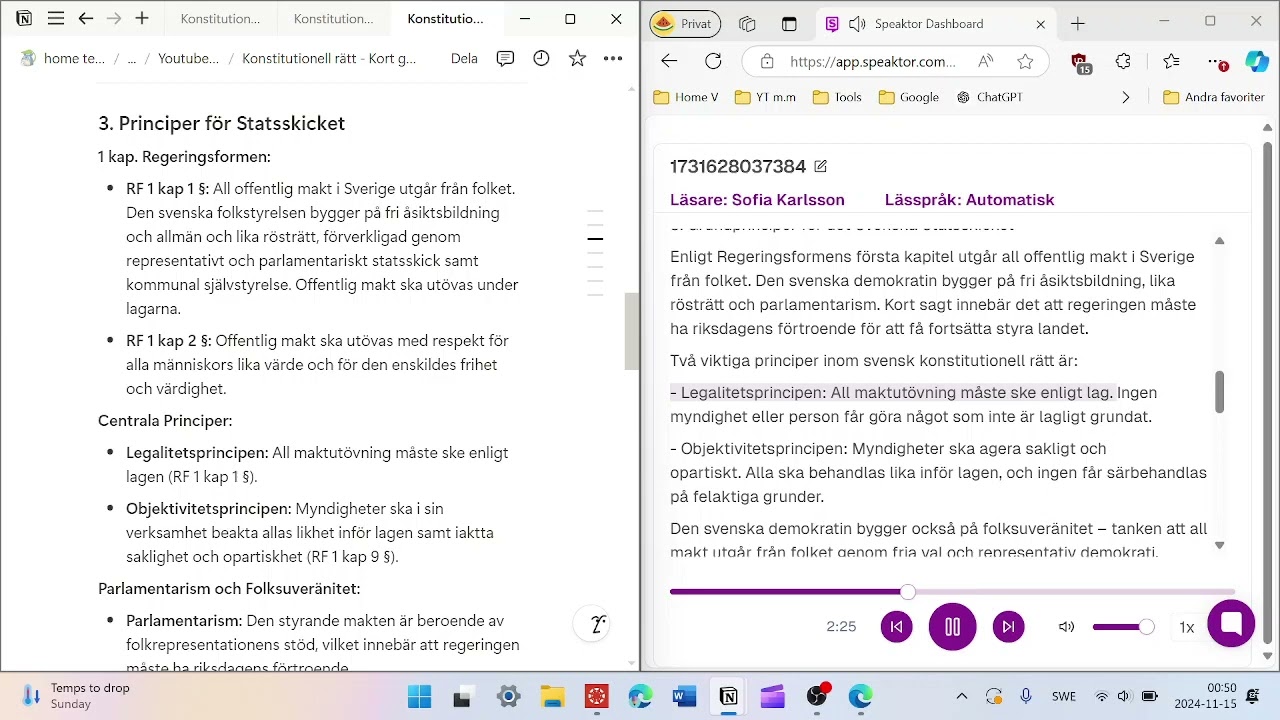Image resolution: width=1280 pixels, height=720 pixels.
Task: Click the 'Konstitutionell rätt - Kort g...' breadcrumb
Action: pyautogui.click(x=329, y=59)
